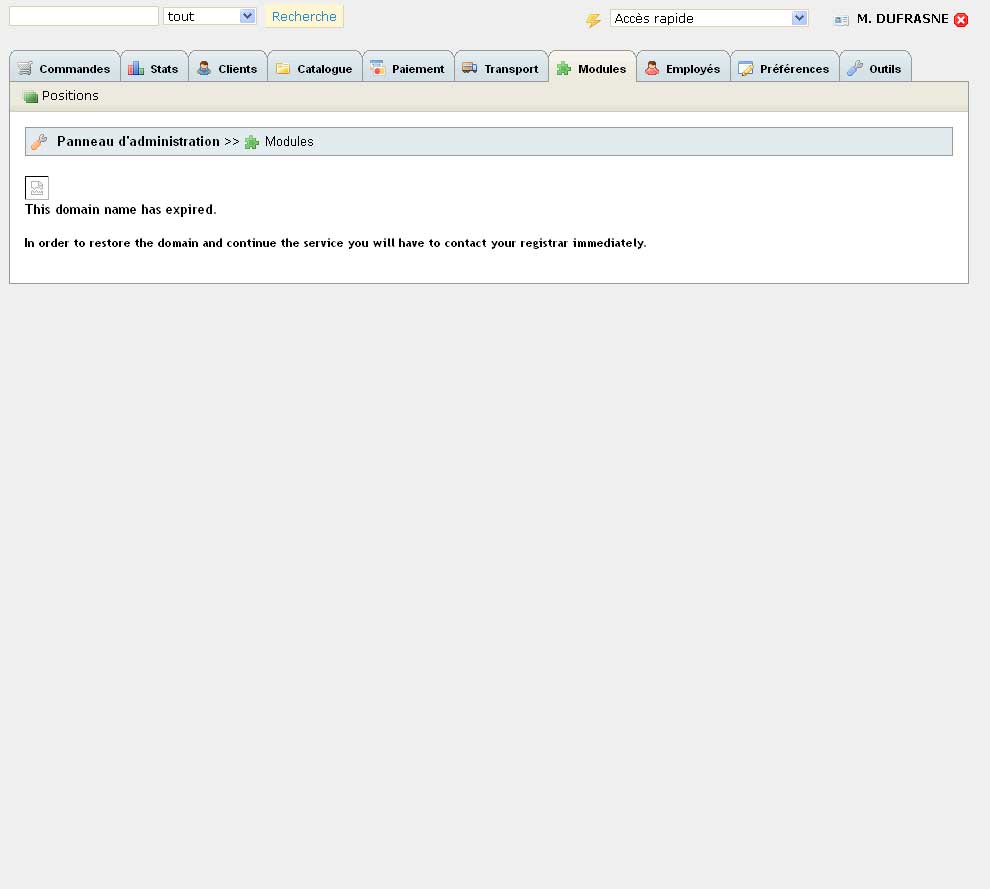
Task: Open the Commandes tab
Action: click(64, 67)
